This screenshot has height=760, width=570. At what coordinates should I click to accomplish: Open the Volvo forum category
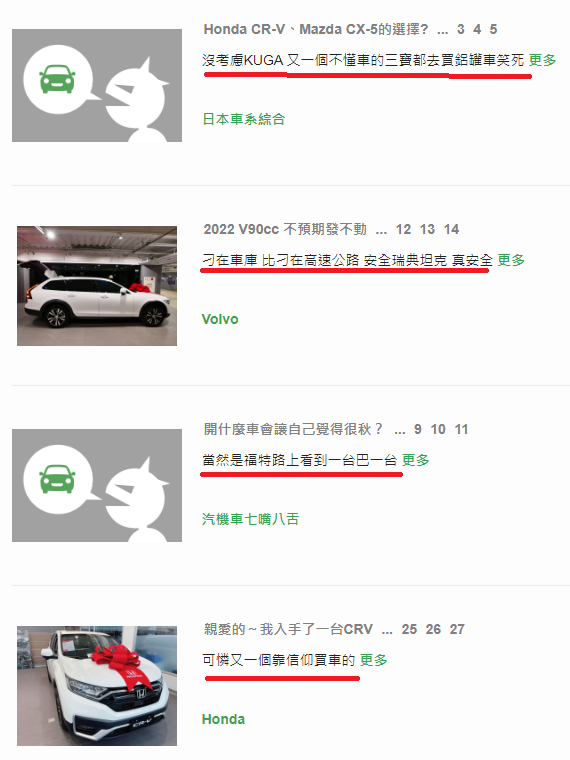click(x=220, y=319)
